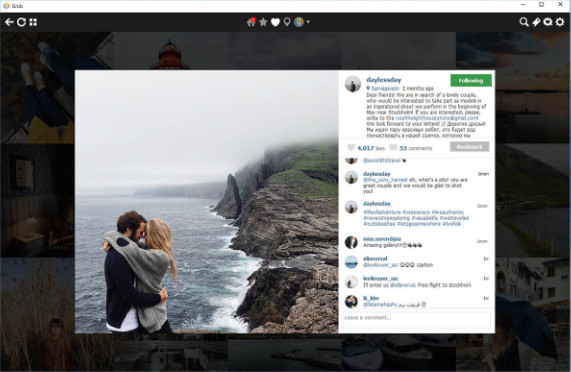This screenshot has width=571, height=372.
Task: Focus the Leave a comment field
Action: [416, 319]
